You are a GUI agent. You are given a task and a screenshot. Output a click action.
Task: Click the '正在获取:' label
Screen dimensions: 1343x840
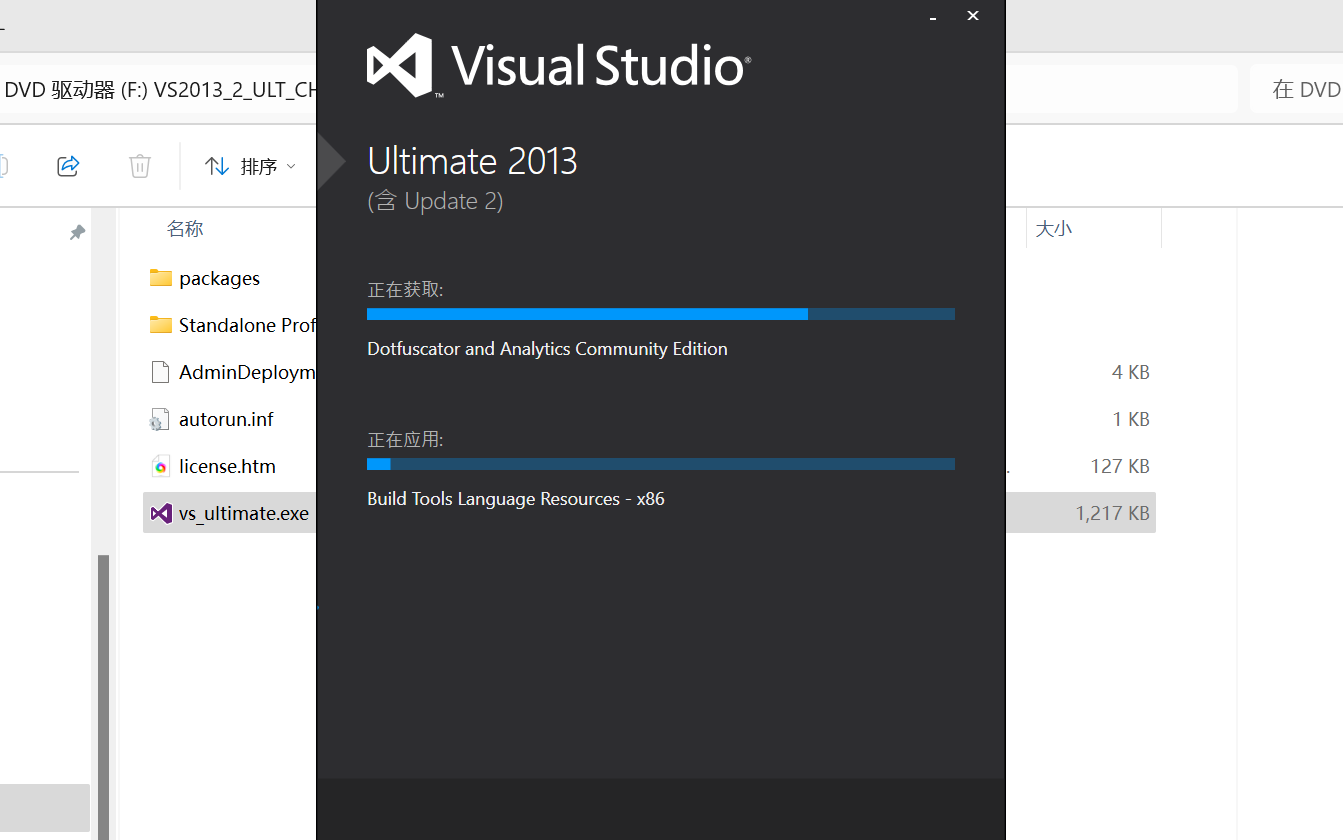pyautogui.click(x=405, y=290)
